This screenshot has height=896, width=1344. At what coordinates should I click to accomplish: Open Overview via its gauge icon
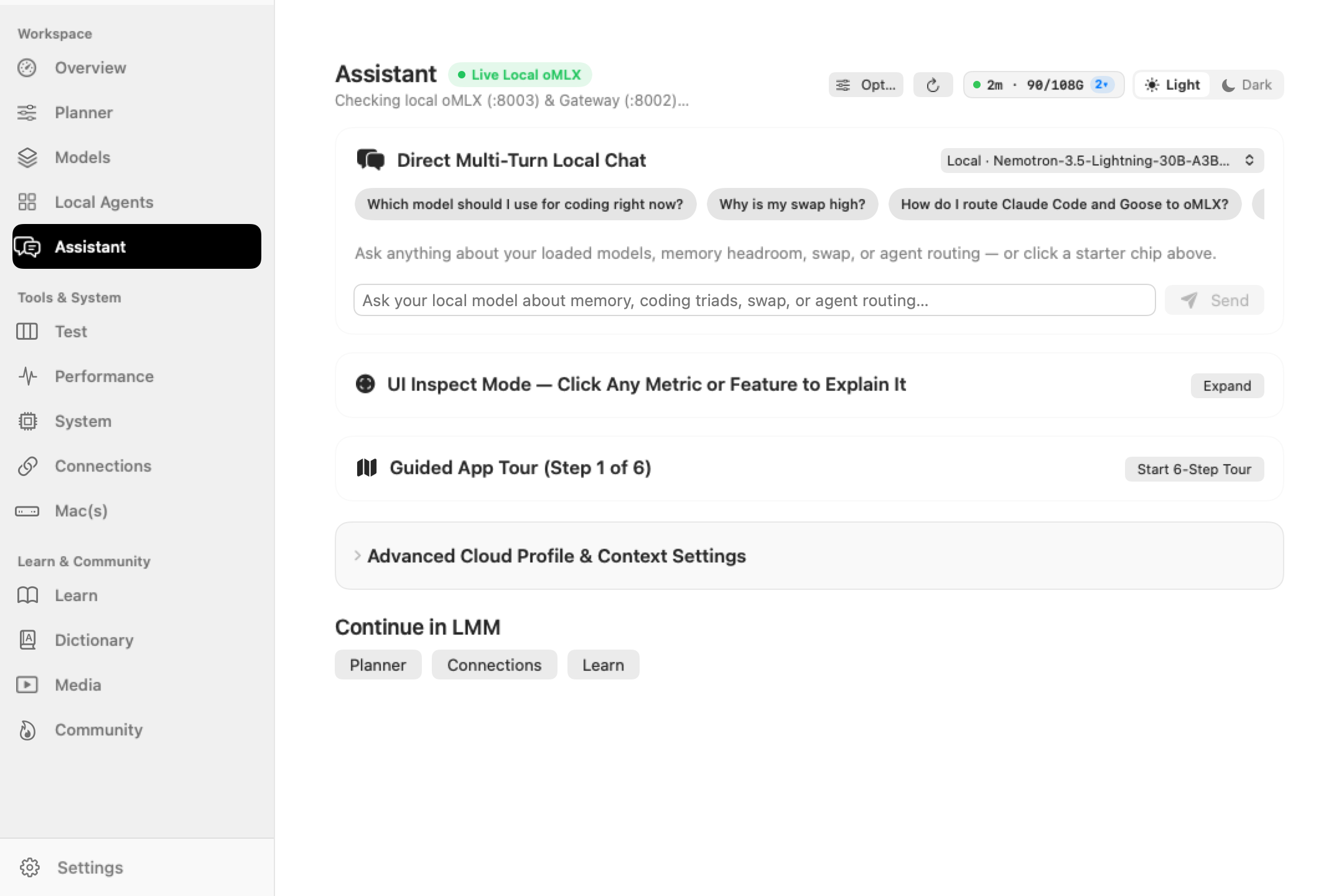[27, 68]
